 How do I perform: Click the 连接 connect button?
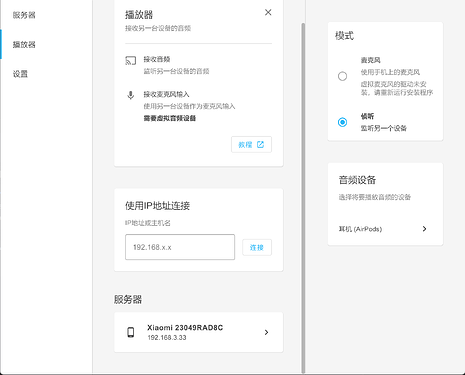click(x=257, y=247)
